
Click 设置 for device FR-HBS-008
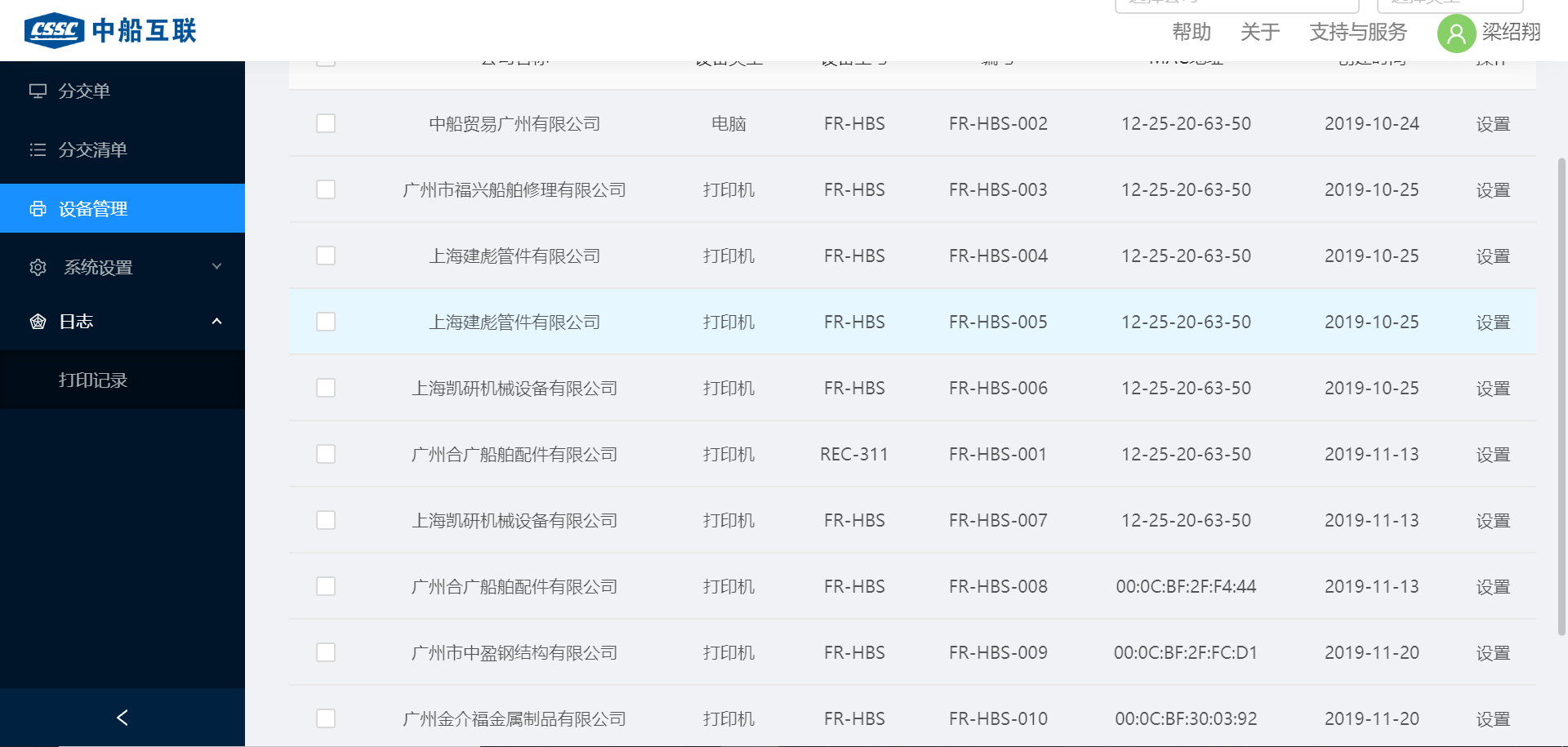point(1492,587)
